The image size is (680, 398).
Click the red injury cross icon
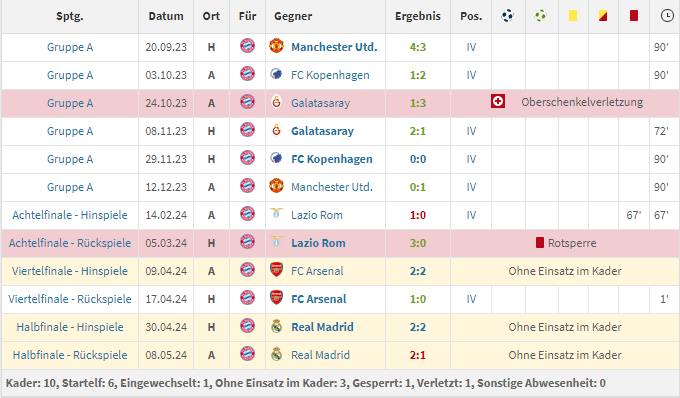click(498, 102)
